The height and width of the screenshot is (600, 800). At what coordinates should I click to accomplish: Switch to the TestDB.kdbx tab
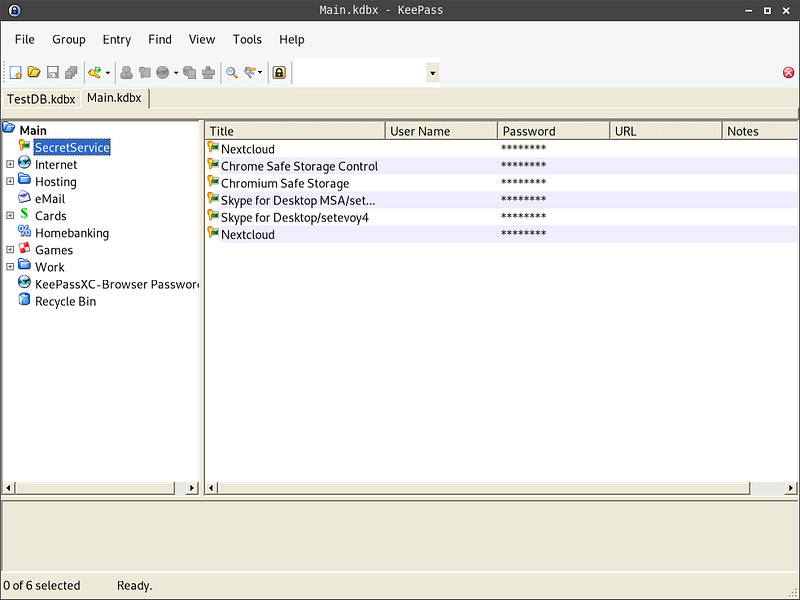point(41,99)
